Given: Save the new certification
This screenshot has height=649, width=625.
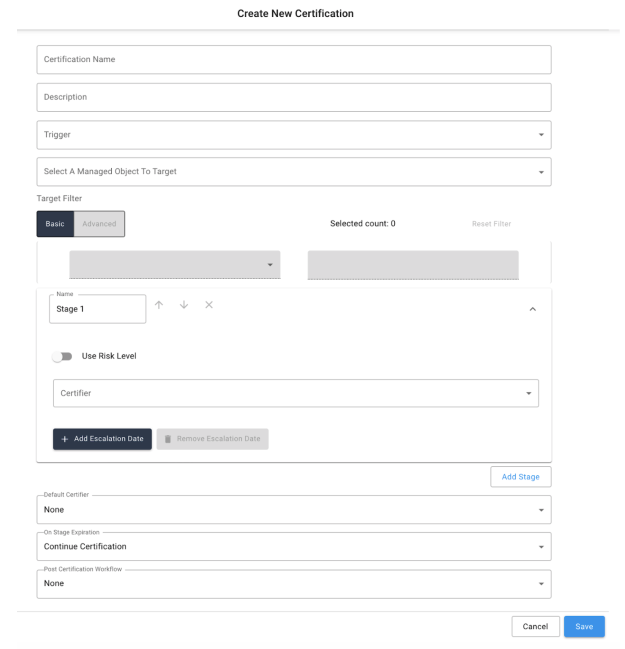Looking at the screenshot, I should pos(584,627).
